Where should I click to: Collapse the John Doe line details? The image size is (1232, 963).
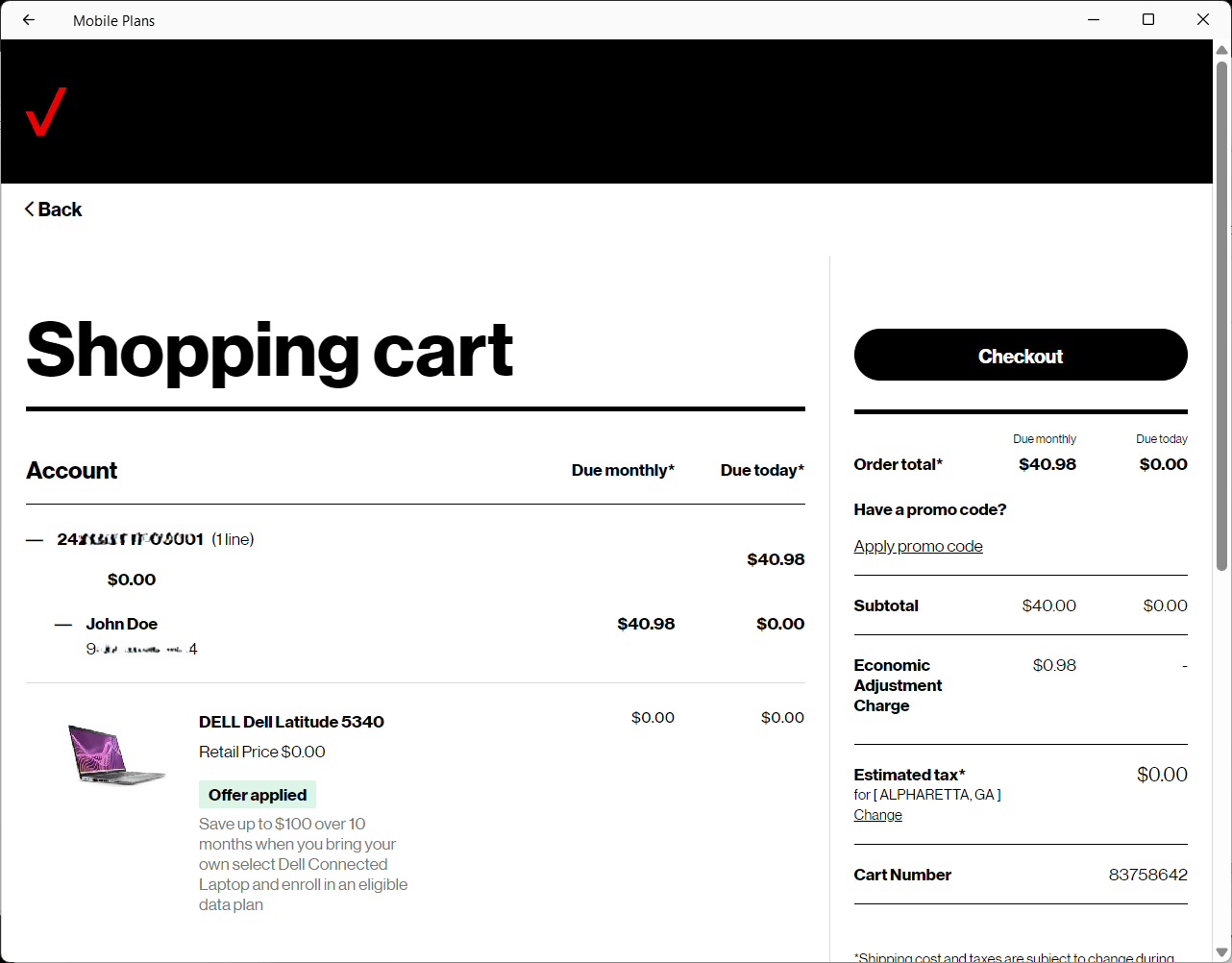(x=63, y=625)
